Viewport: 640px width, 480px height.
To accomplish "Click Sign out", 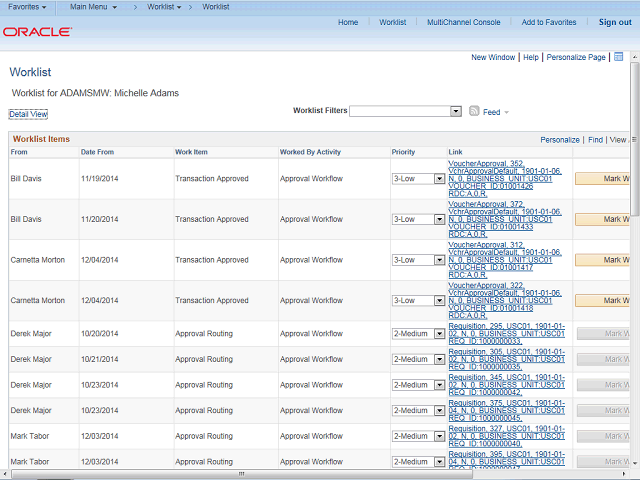I will pyautogui.click(x=614, y=22).
